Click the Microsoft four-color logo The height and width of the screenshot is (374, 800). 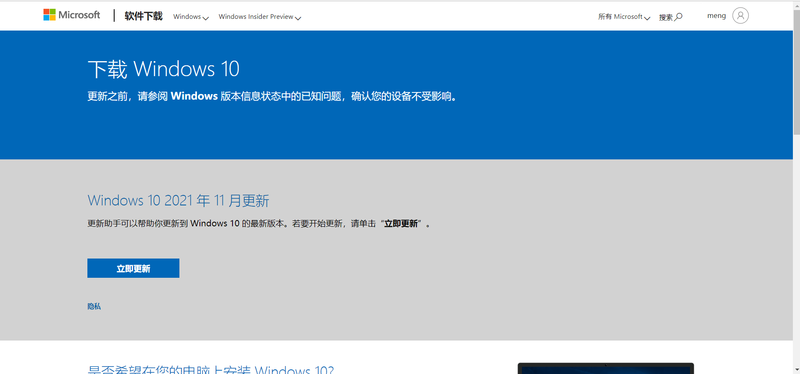[x=49, y=15]
